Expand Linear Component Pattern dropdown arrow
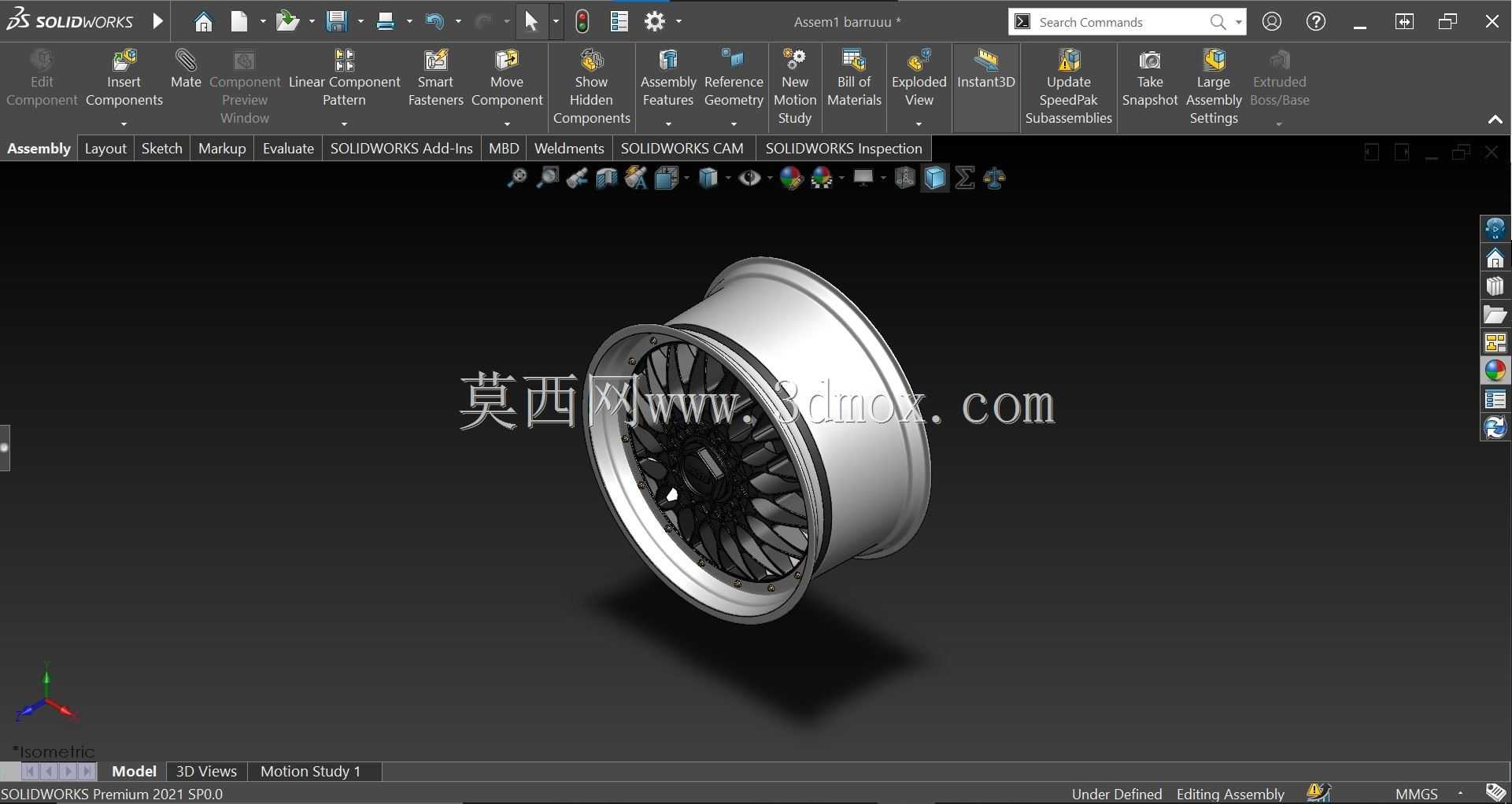The width and height of the screenshot is (1512, 804). [344, 124]
